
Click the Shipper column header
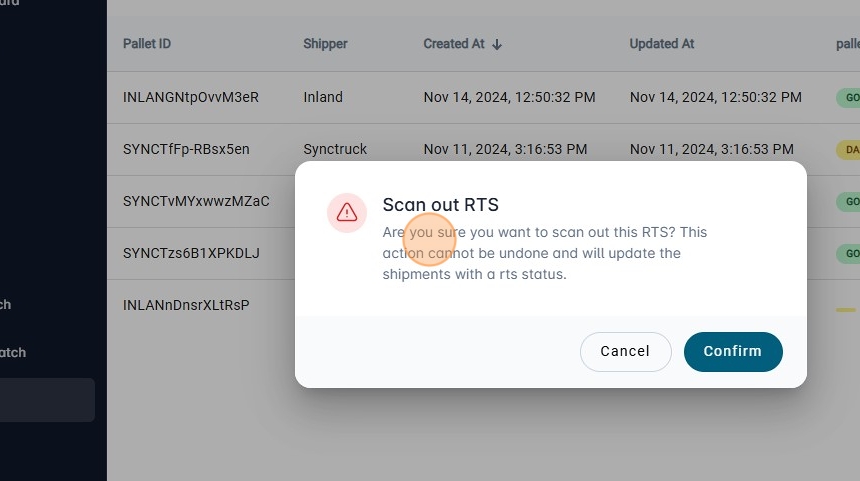click(x=325, y=44)
